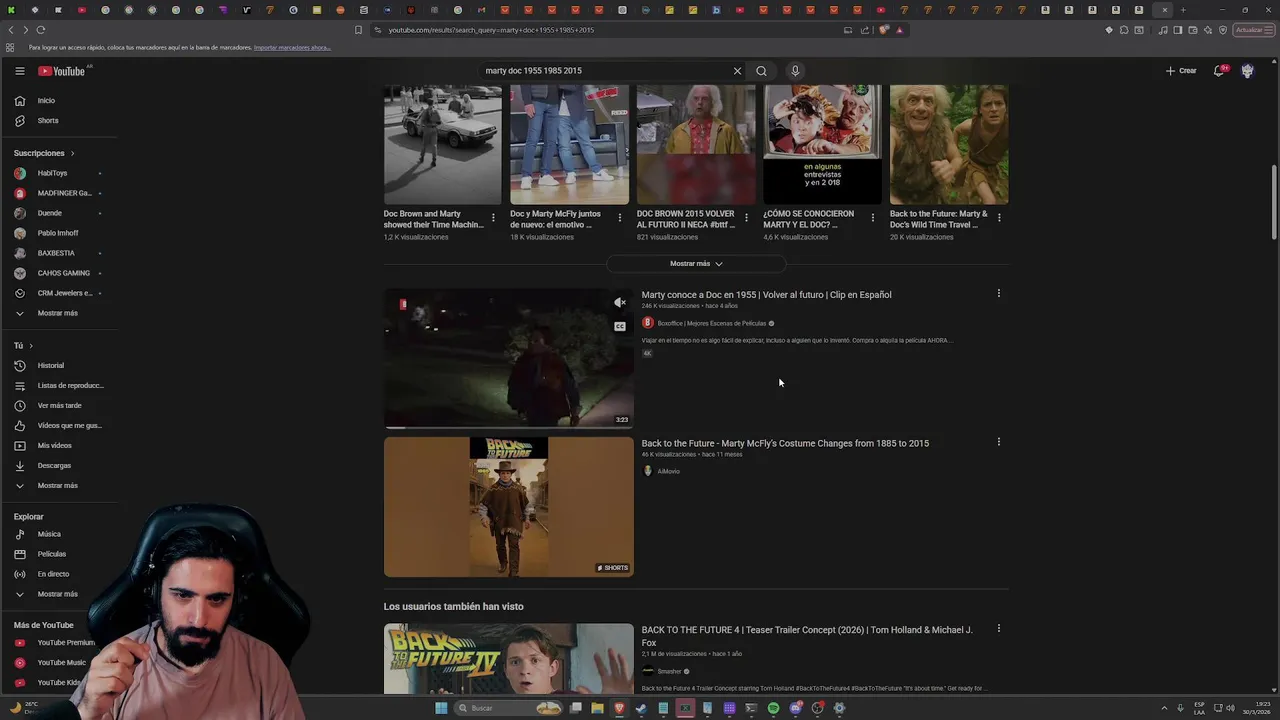Viewport: 1280px width, 720px height.
Task: Clear the search query with X
Action: tap(737, 71)
